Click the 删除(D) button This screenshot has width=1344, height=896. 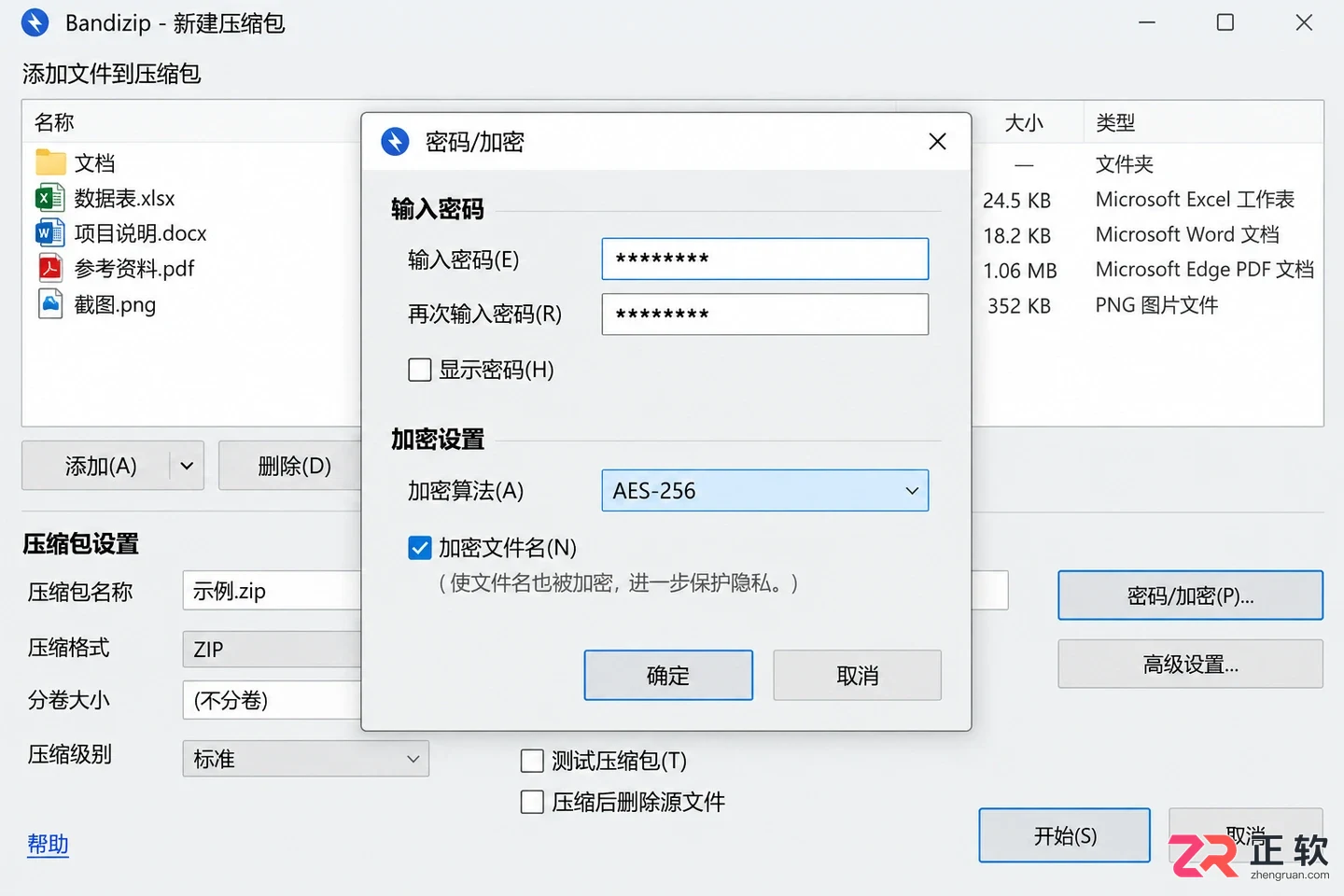[291, 466]
